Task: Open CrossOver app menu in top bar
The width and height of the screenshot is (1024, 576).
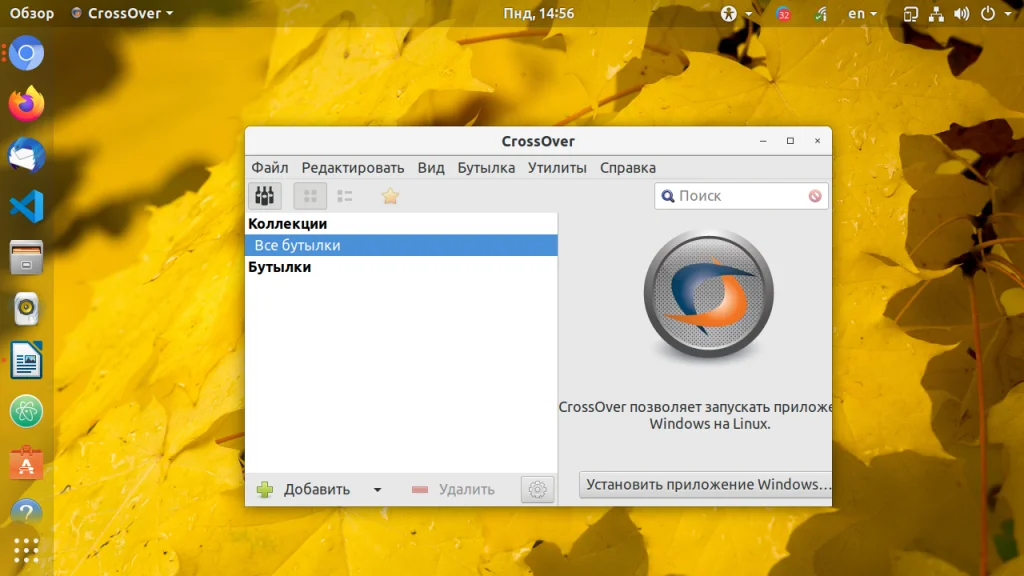Action: (122, 13)
